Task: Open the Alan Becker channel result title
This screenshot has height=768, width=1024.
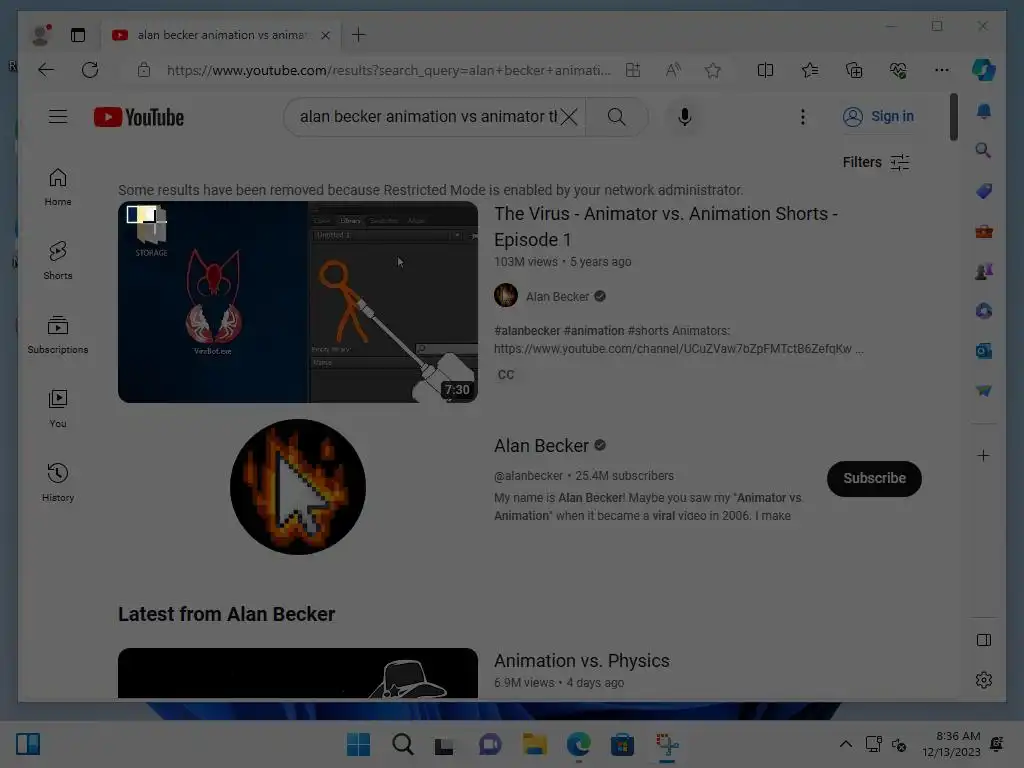Action: 541,445
